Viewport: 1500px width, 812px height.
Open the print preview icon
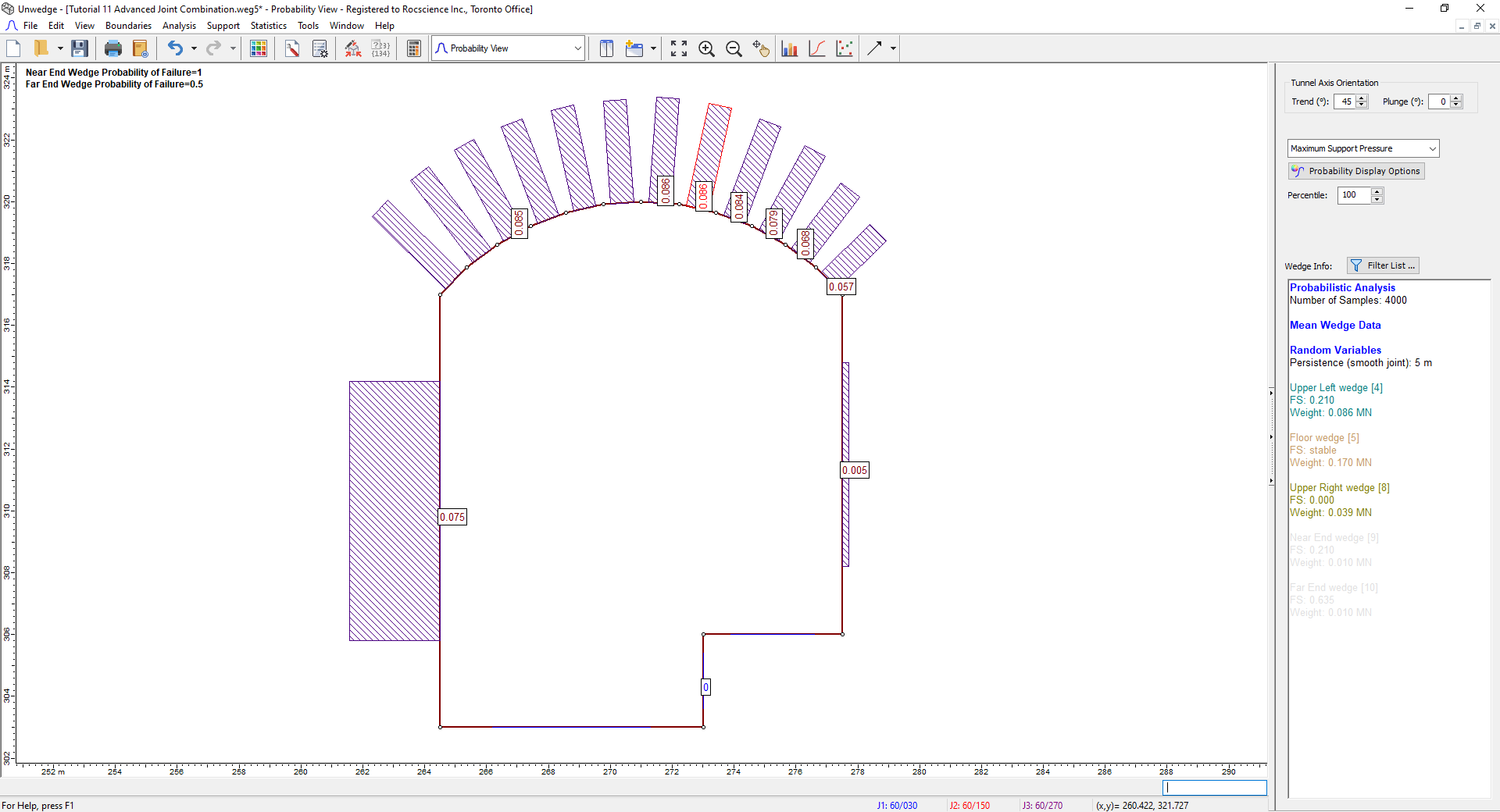(x=141, y=48)
